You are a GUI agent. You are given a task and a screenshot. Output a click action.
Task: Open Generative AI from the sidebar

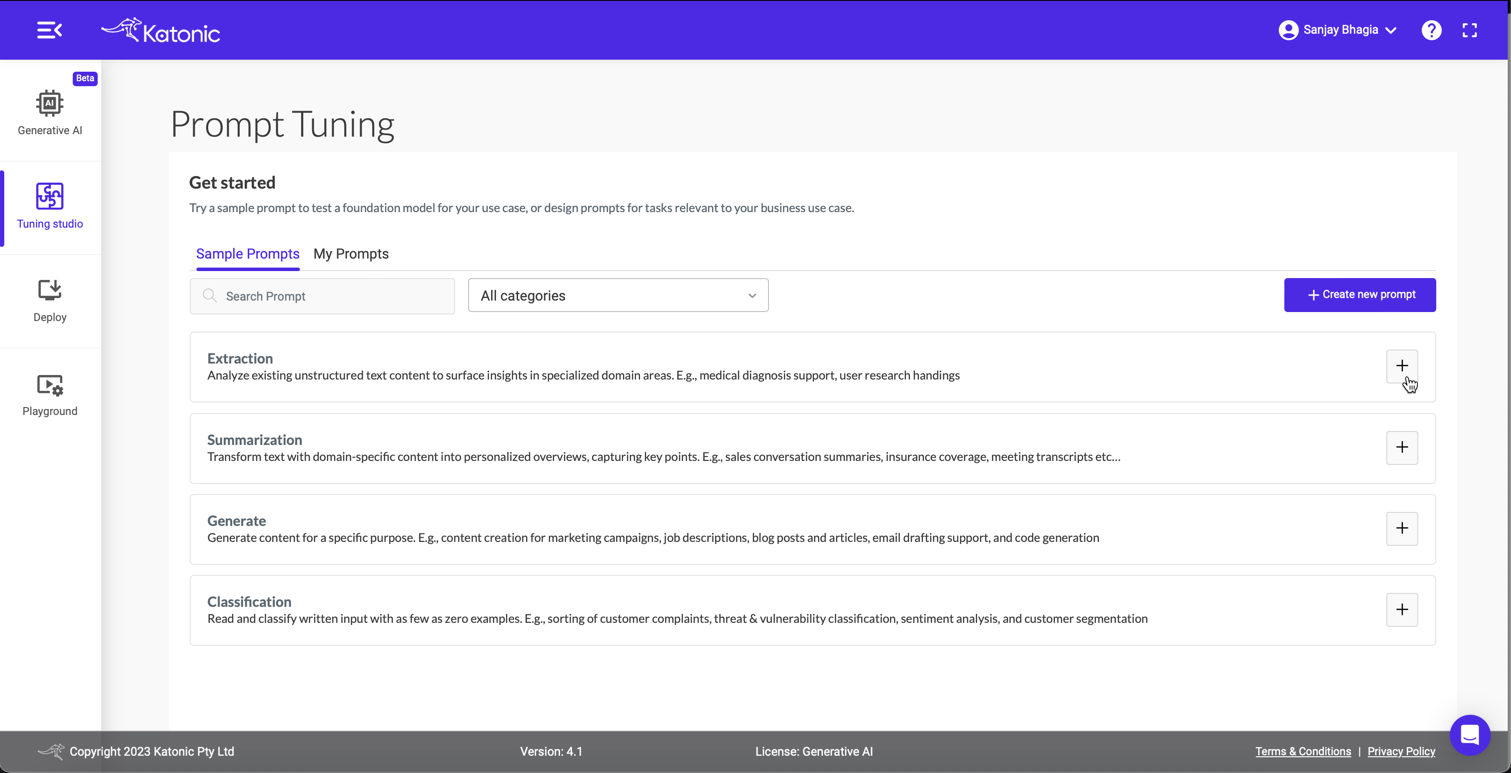click(50, 112)
